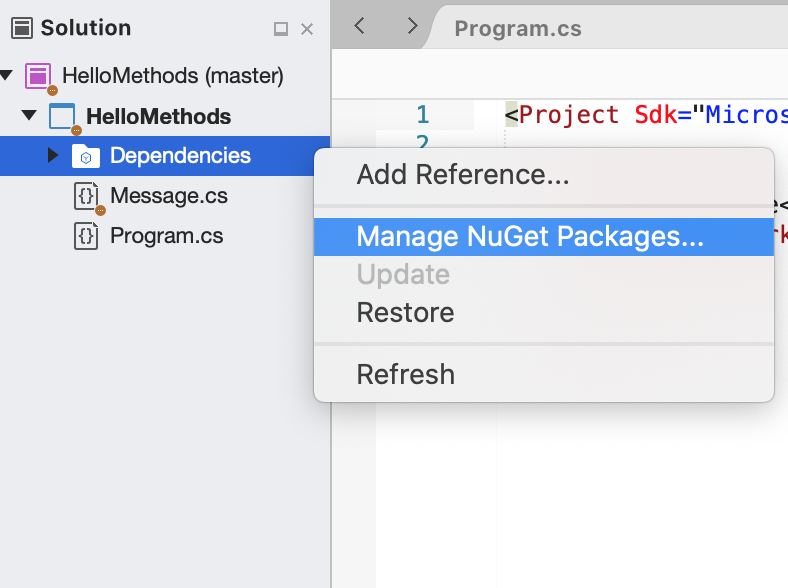
Task: Select Message.cs in the solution tree
Action: 168,196
